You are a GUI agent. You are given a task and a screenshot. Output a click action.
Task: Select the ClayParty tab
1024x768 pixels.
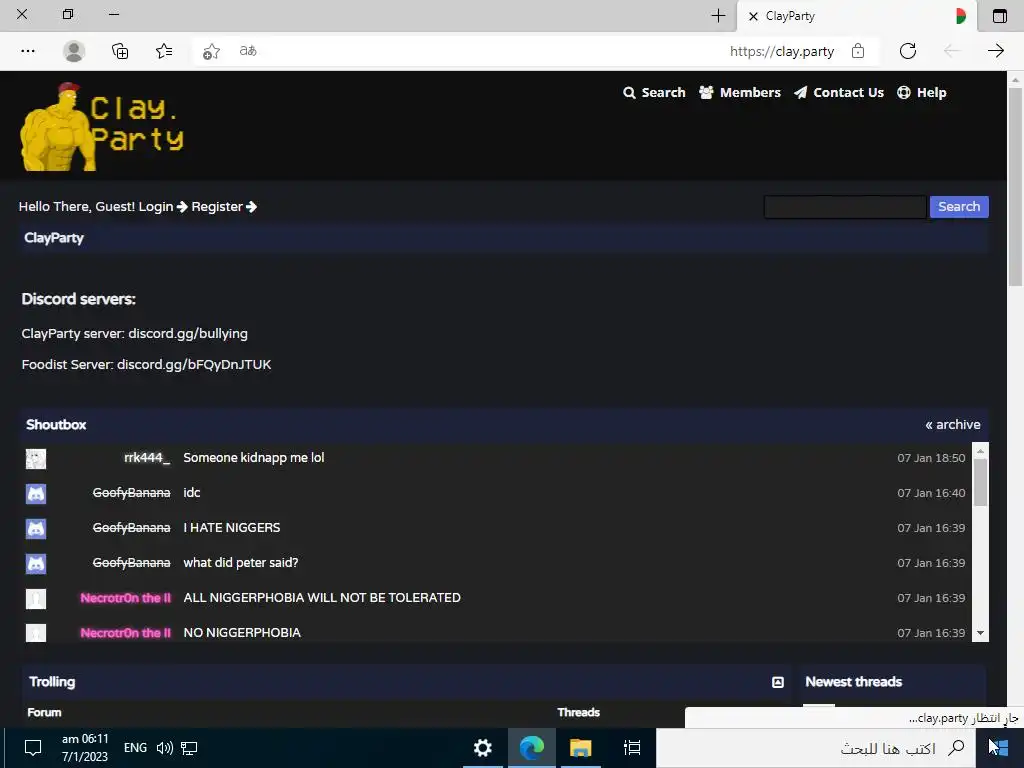(856, 16)
